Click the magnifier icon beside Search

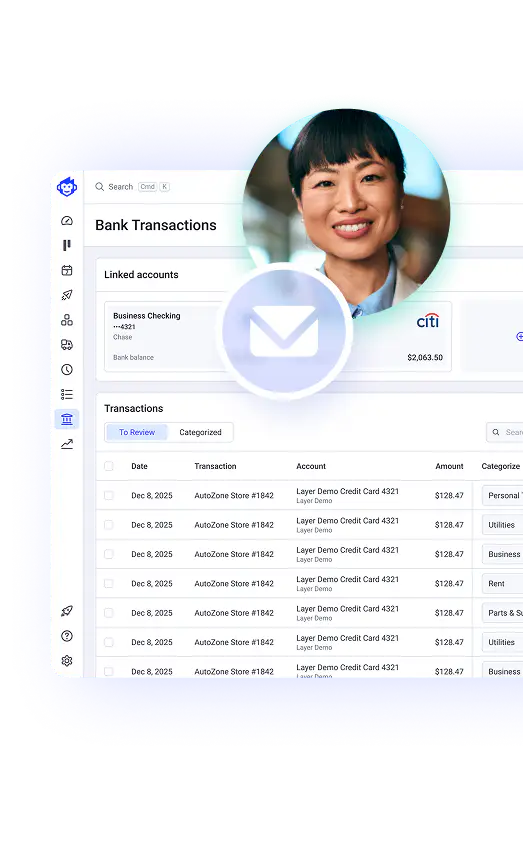tap(100, 187)
